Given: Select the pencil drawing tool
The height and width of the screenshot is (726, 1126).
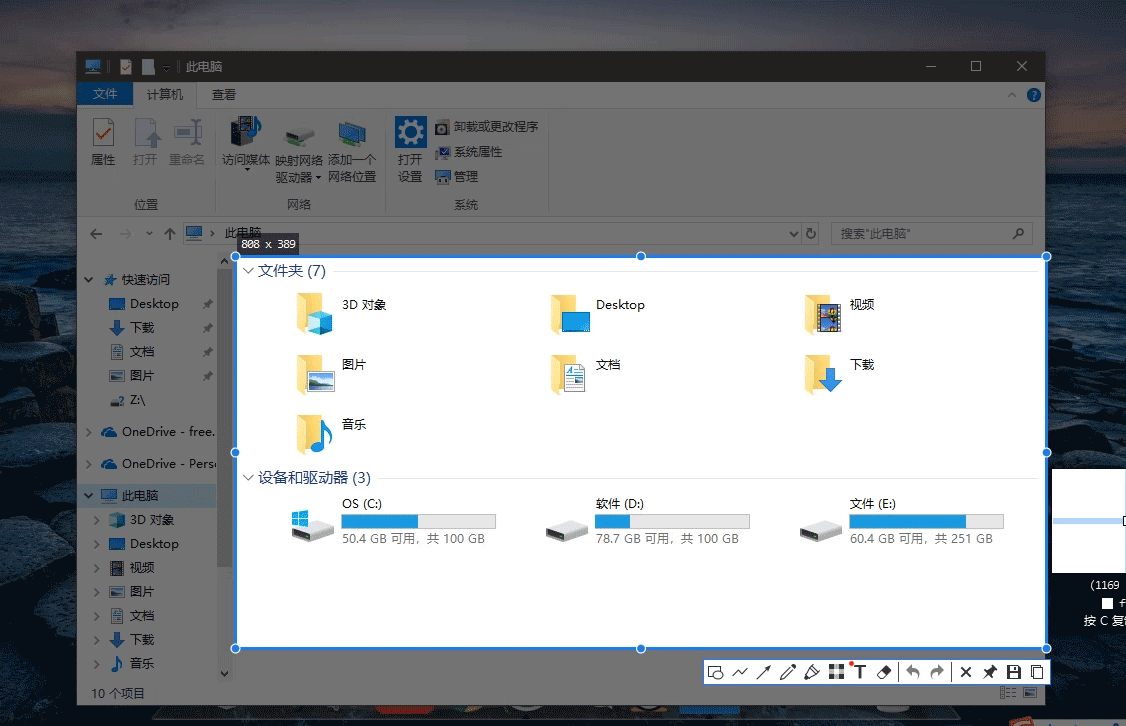Looking at the screenshot, I should point(788,672).
